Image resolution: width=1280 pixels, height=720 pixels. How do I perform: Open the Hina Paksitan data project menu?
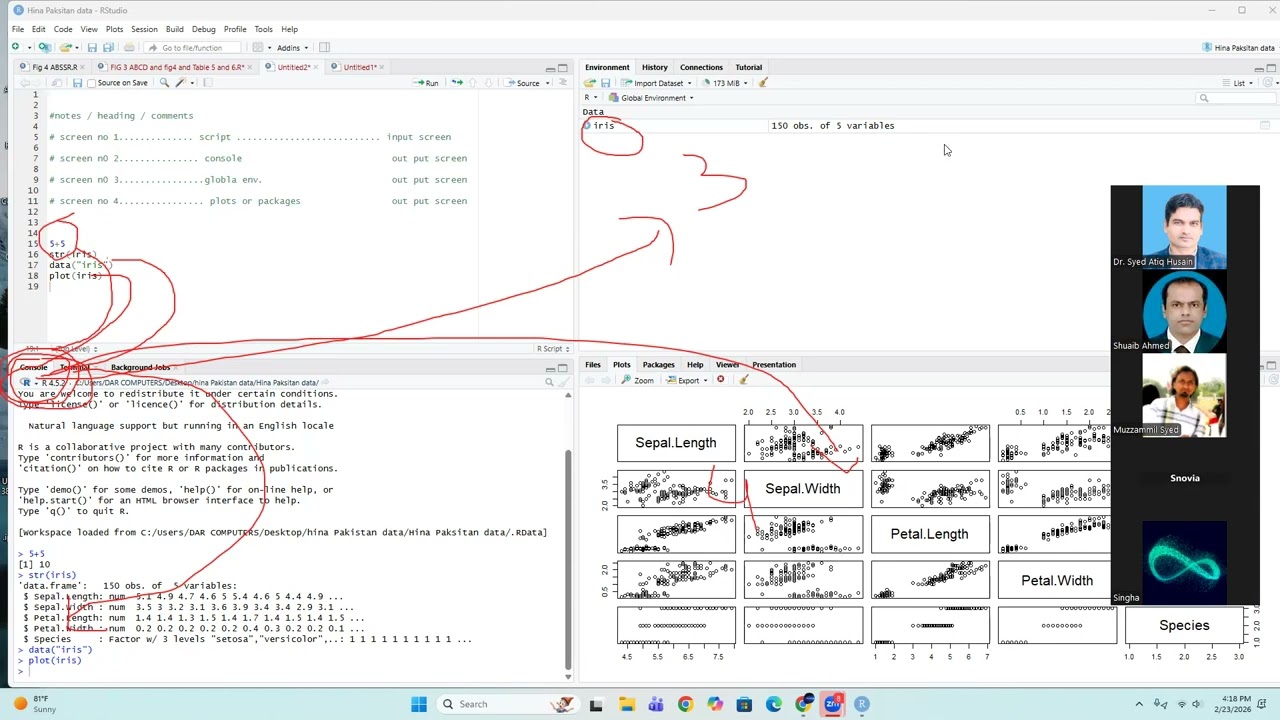coord(1239,47)
